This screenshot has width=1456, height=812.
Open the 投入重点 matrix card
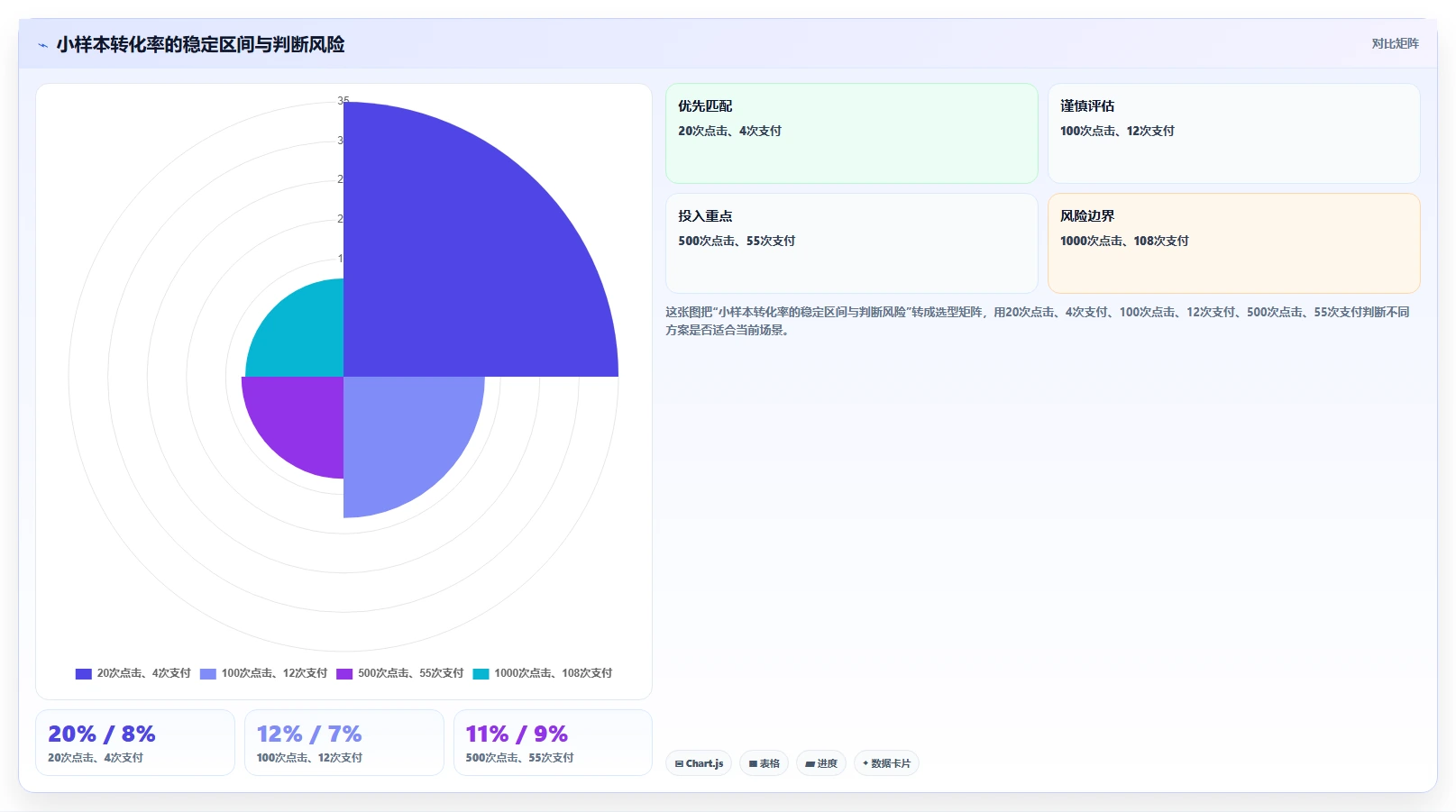pos(852,243)
